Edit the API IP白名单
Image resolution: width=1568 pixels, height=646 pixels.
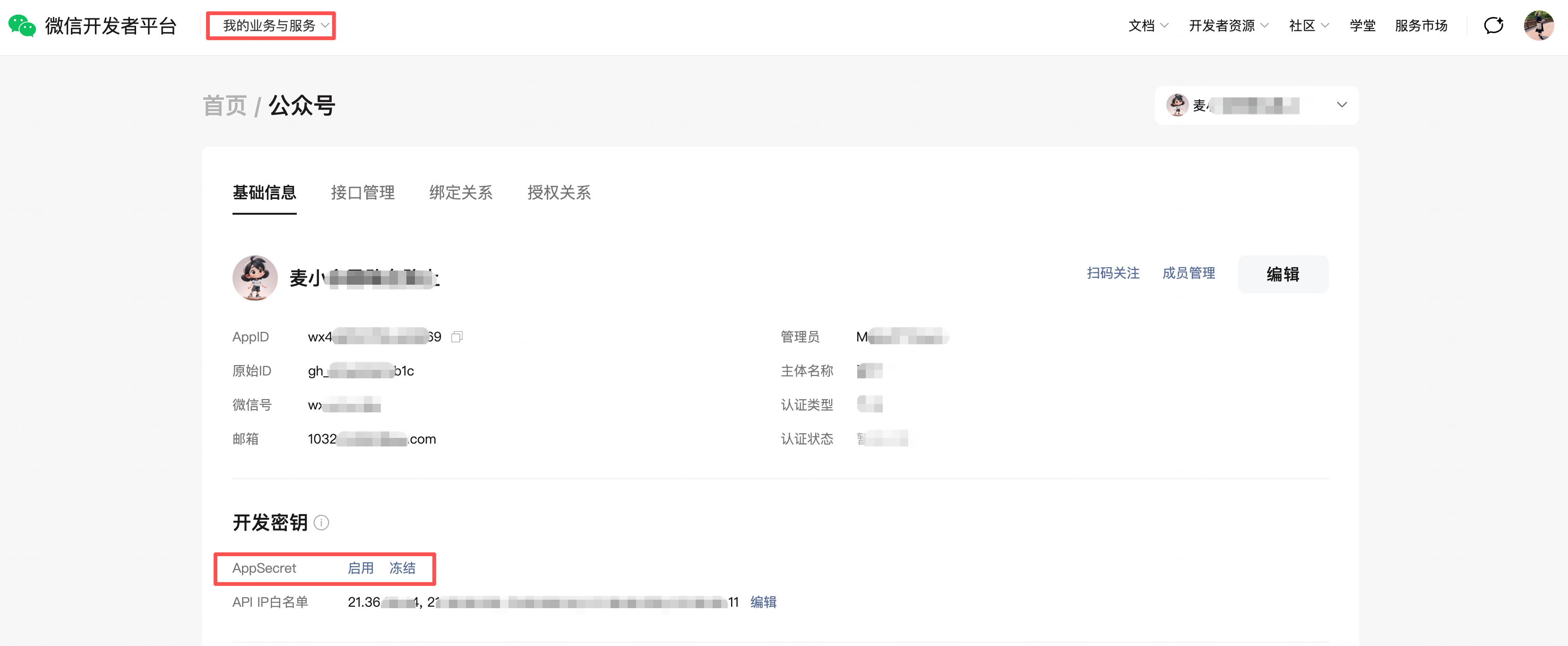763,602
